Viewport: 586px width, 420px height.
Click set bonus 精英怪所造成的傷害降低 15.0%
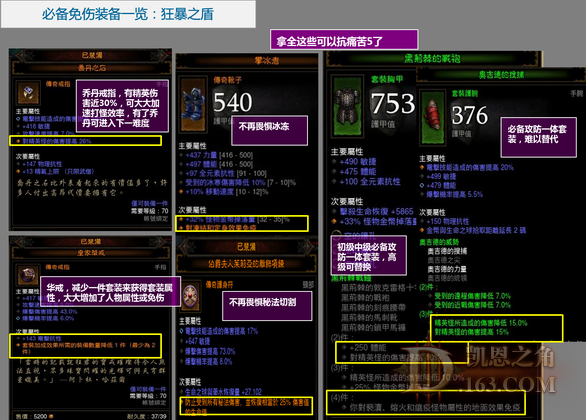481,323
